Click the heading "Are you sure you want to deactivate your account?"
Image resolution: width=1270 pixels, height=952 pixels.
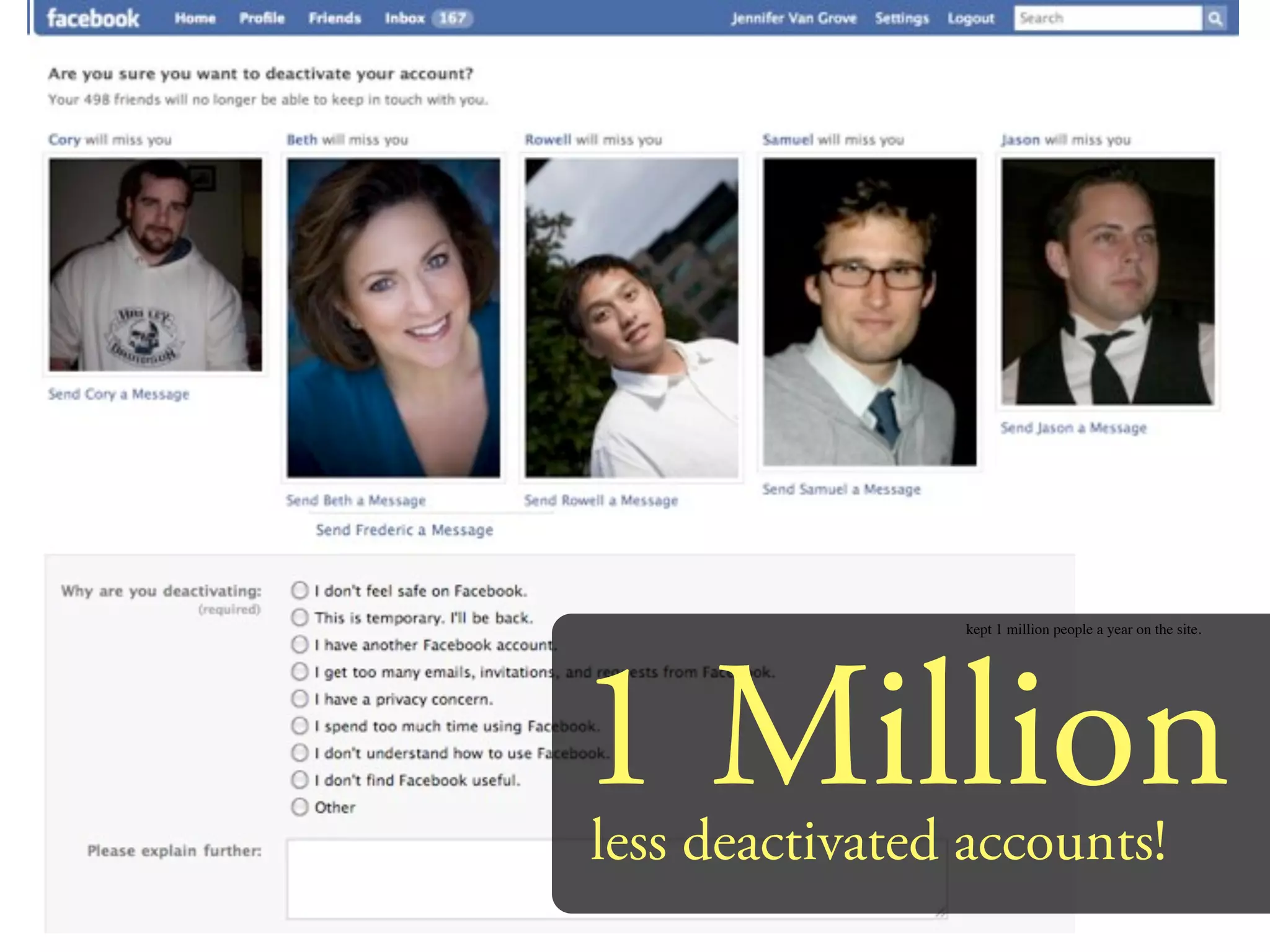point(260,74)
